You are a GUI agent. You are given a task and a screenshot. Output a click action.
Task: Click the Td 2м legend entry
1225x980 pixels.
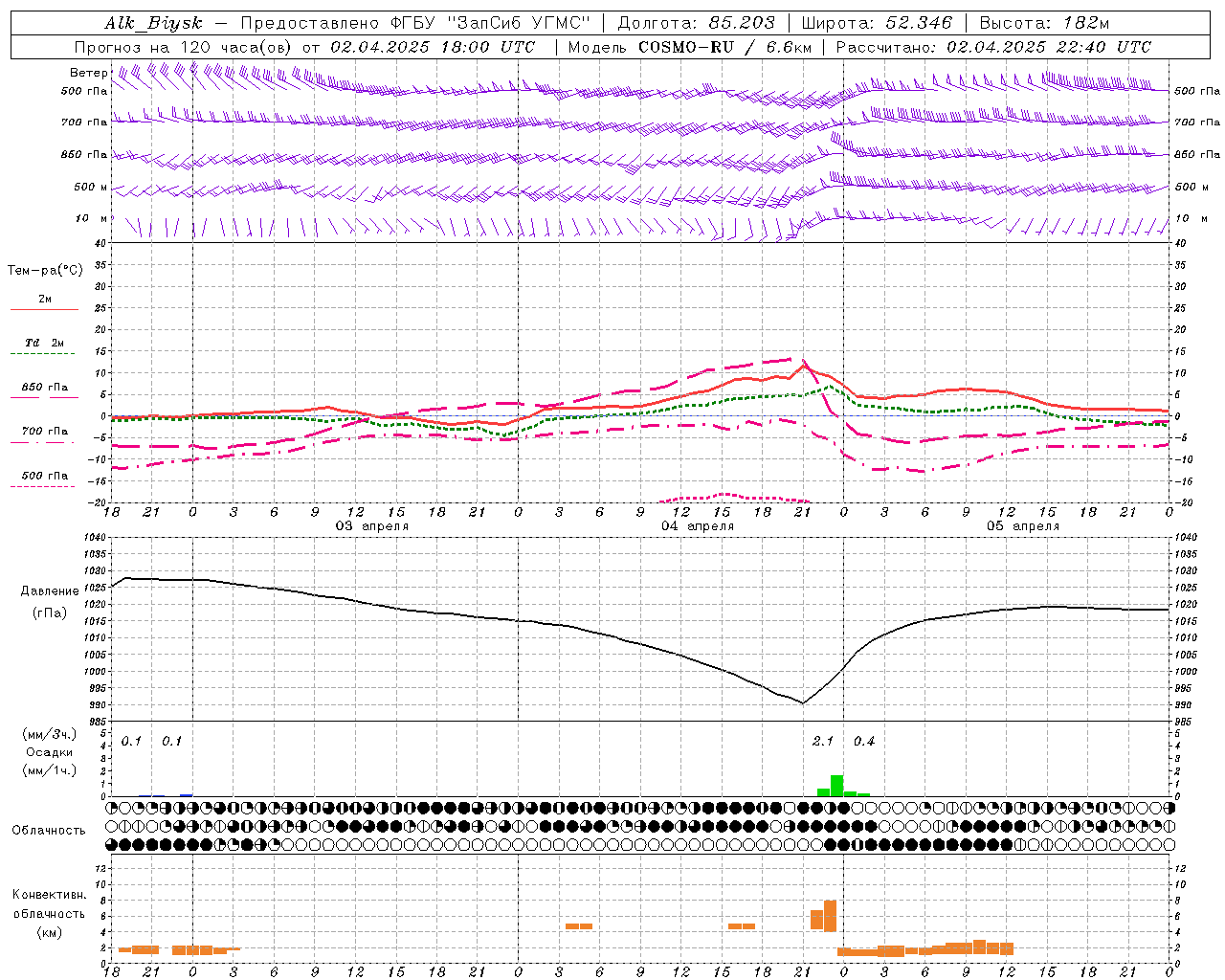[x=44, y=343]
